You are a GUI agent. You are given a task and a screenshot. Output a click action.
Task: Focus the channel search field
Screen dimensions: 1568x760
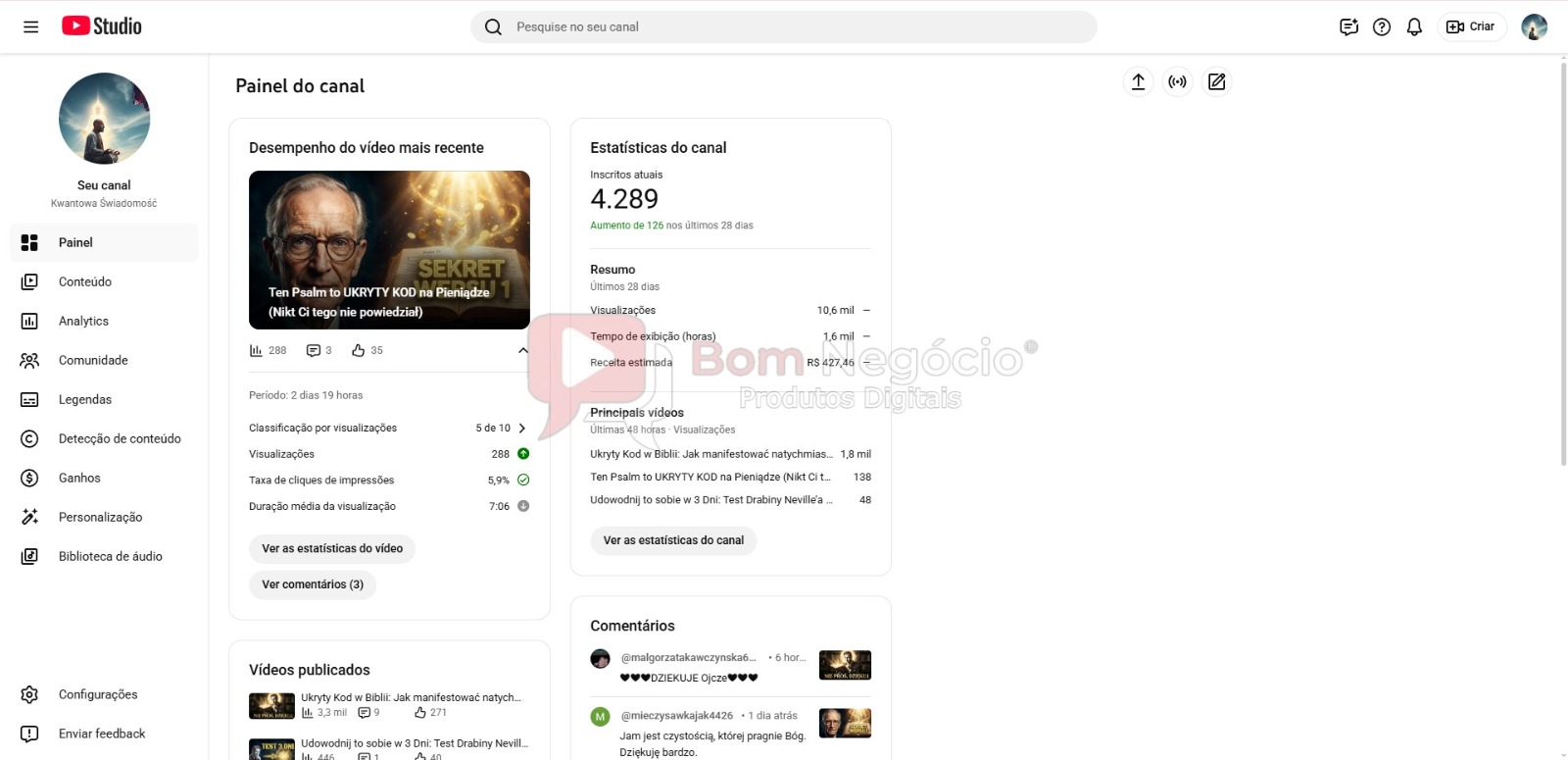pyautogui.click(x=784, y=26)
